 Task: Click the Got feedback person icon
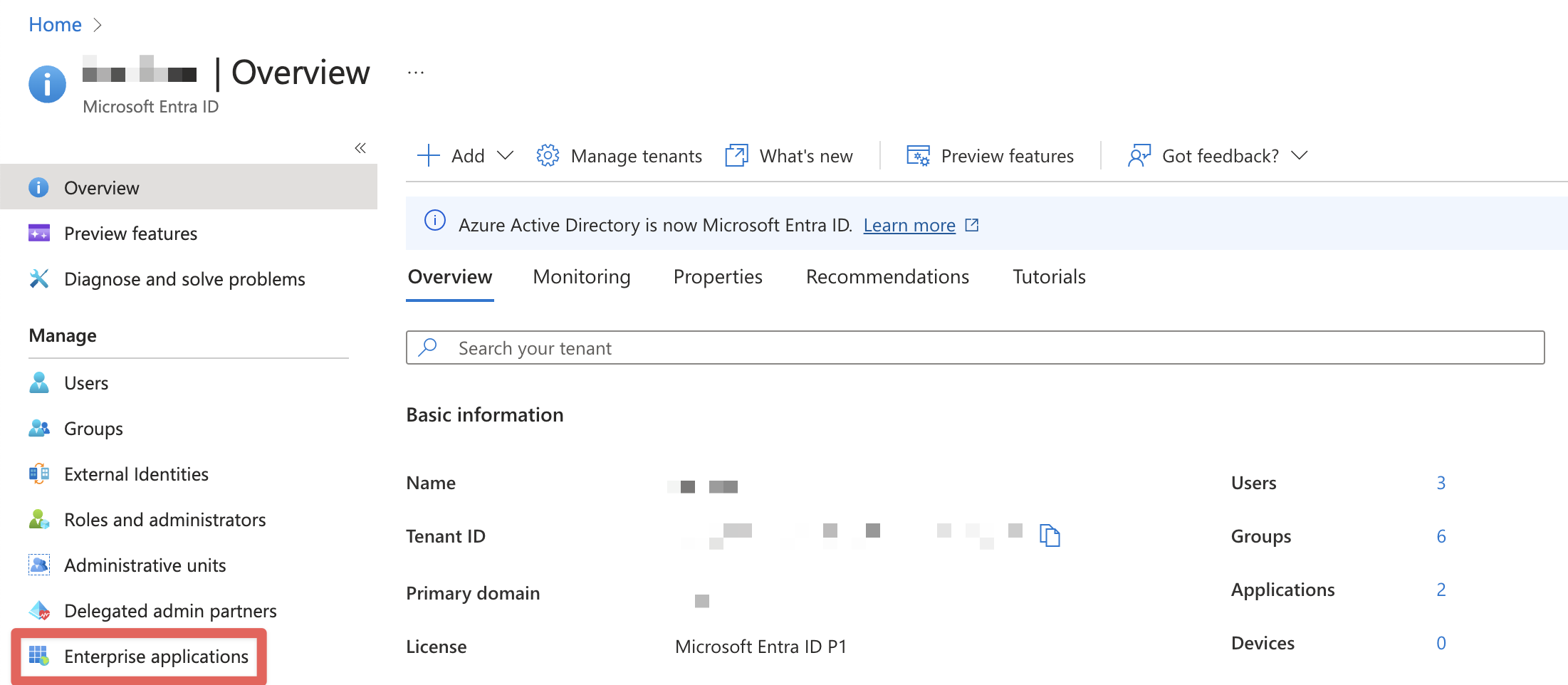tap(1139, 155)
